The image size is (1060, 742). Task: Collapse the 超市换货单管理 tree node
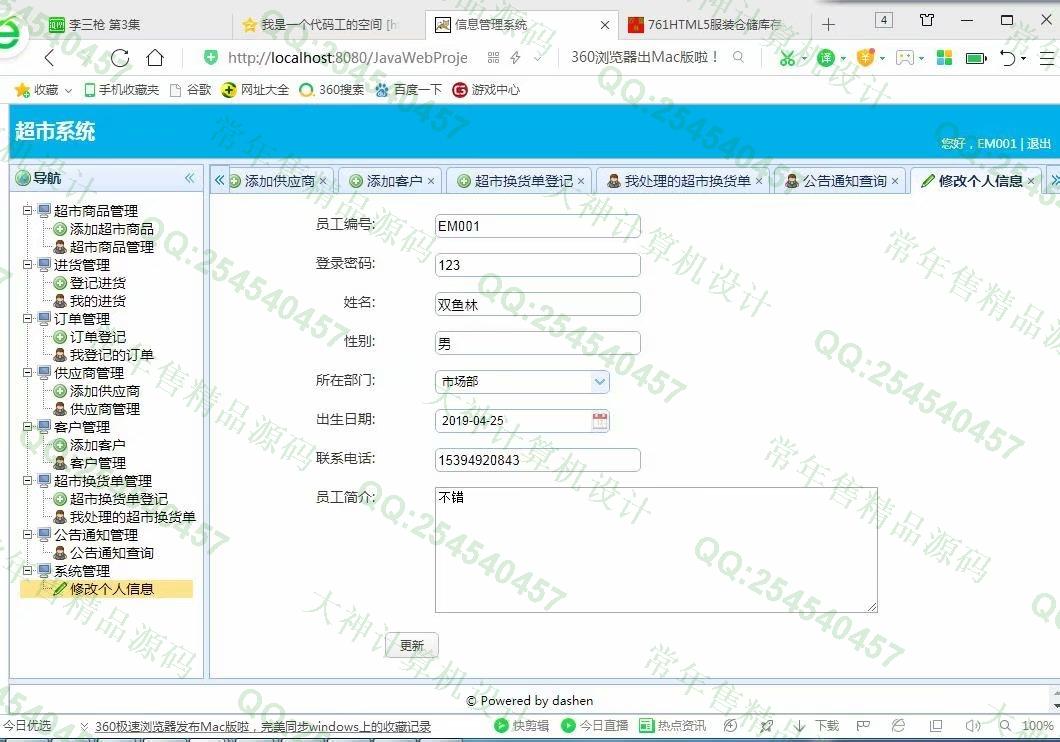pyautogui.click(x=27, y=480)
